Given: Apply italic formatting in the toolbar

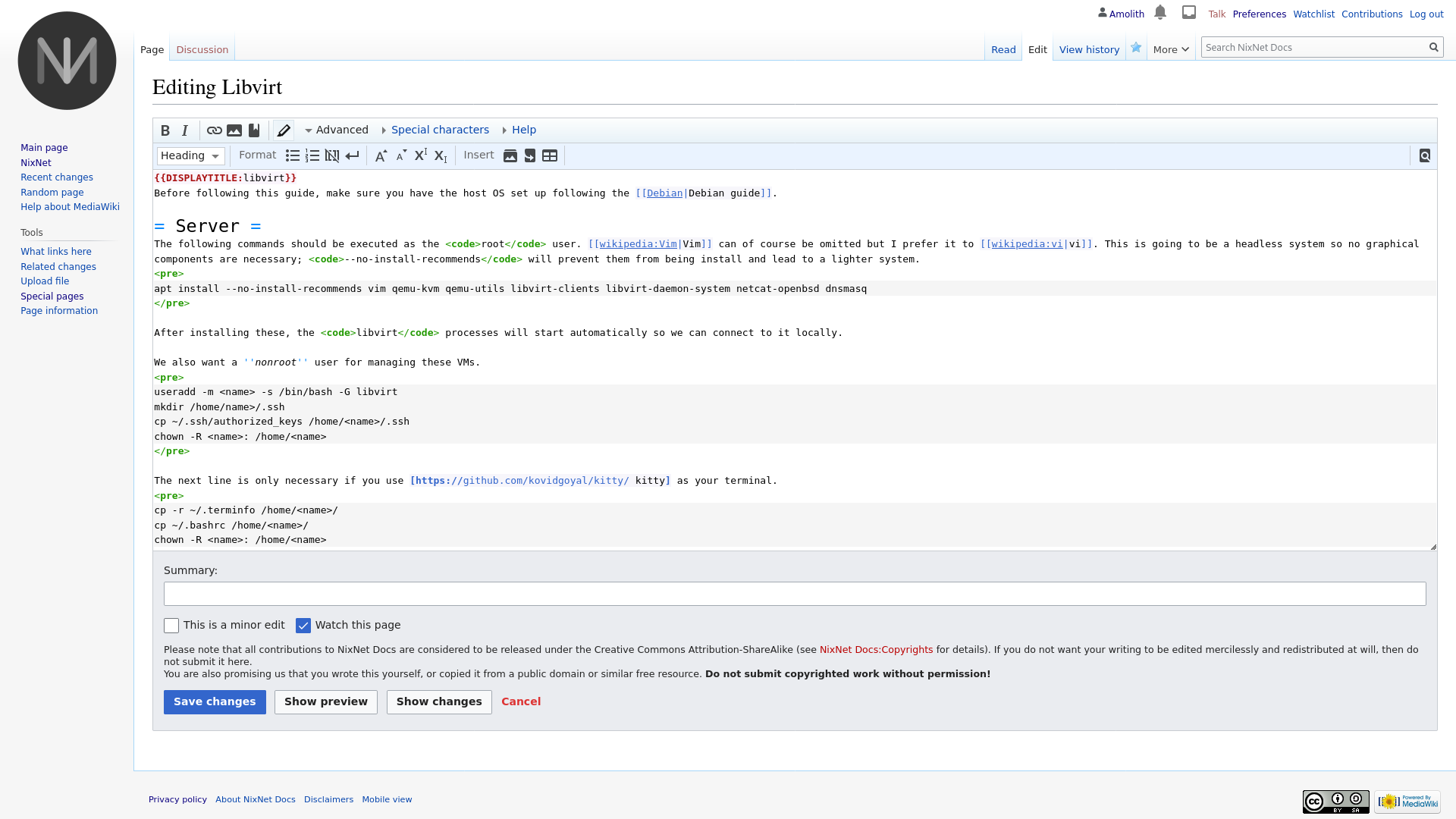Looking at the screenshot, I should click(x=184, y=130).
